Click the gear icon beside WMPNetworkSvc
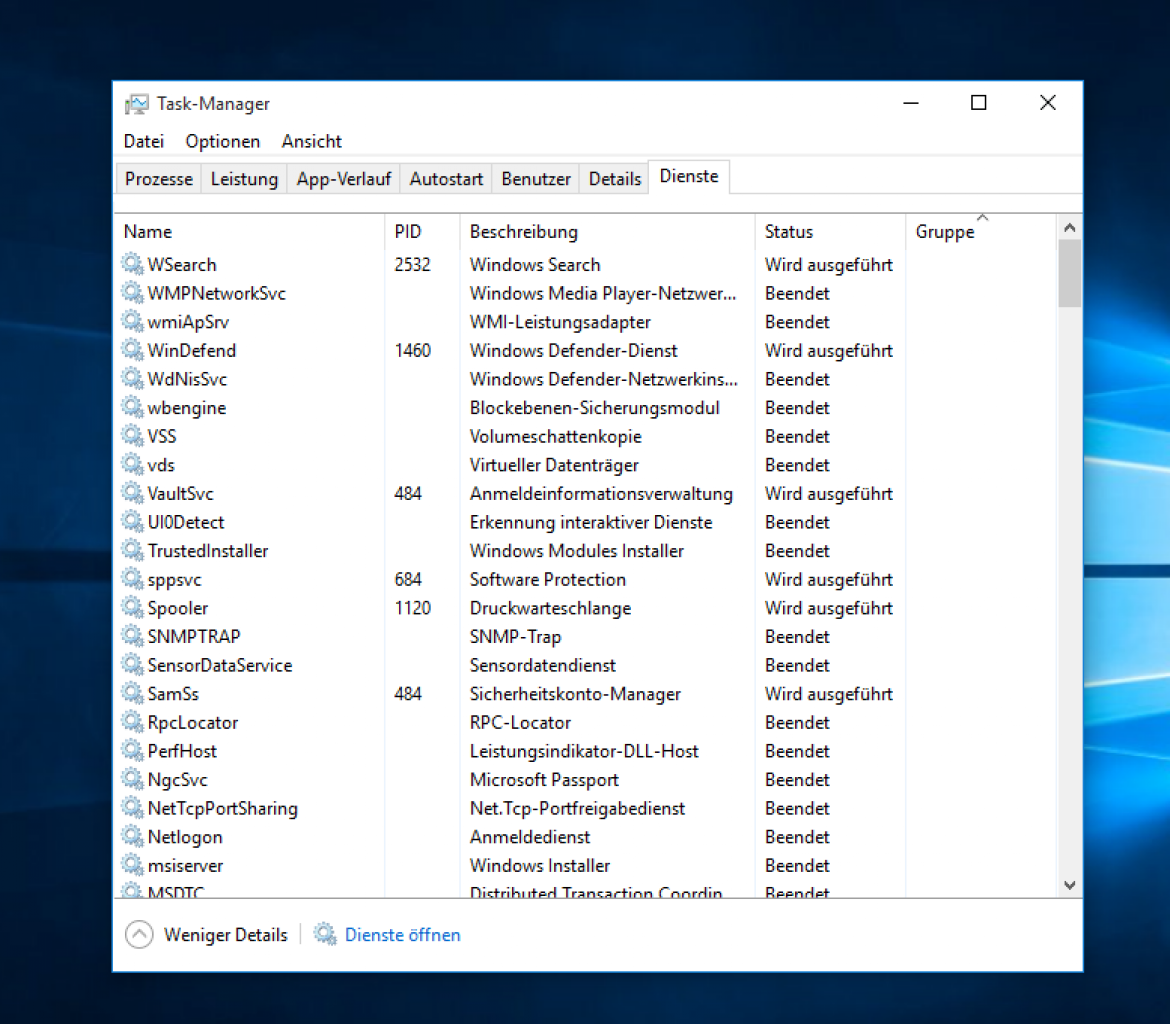The height and width of the screenshot is (1024, 1170). coord(132,293)
